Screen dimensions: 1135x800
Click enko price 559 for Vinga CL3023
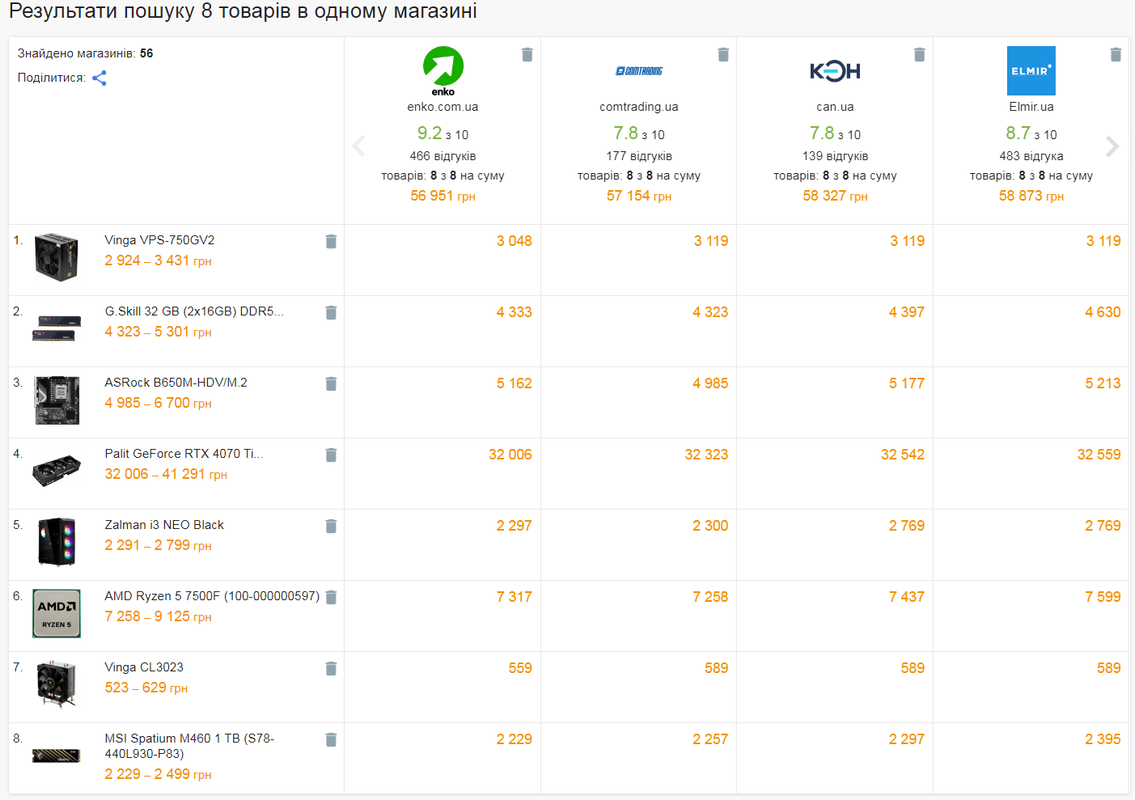pos(520,668)
